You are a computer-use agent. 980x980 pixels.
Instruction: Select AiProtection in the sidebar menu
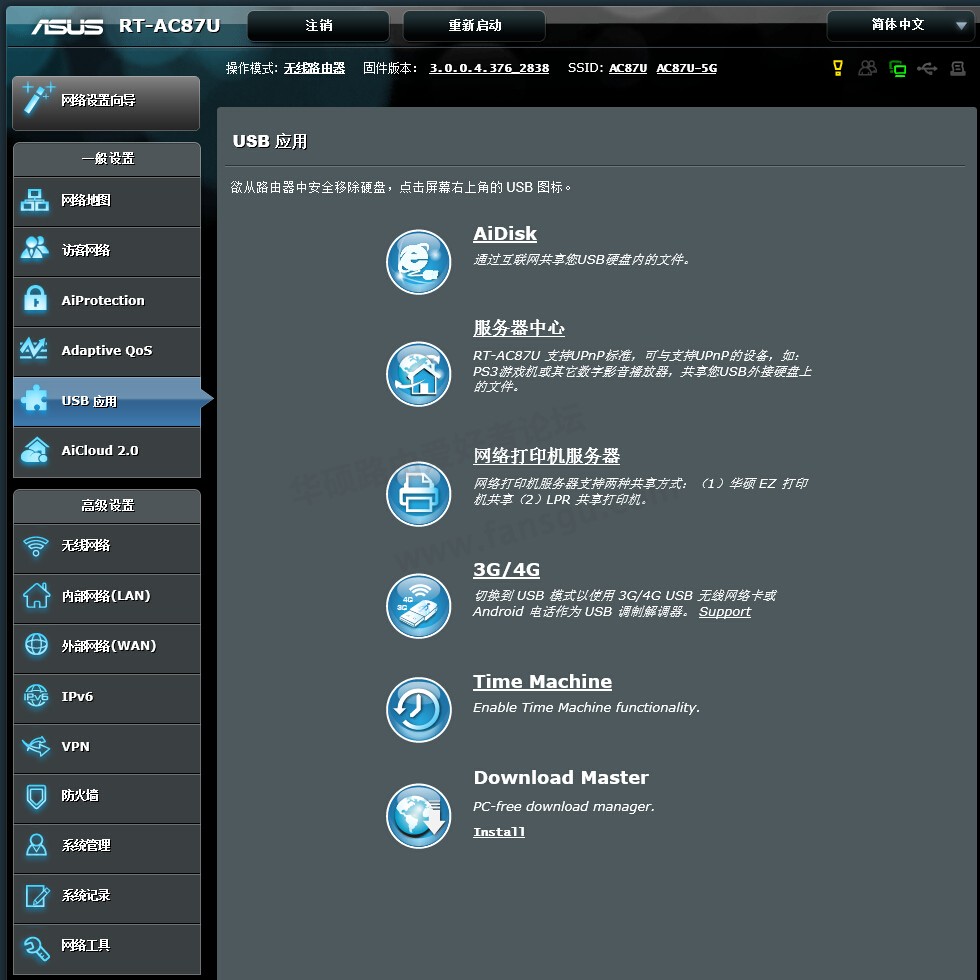(107, 301)
